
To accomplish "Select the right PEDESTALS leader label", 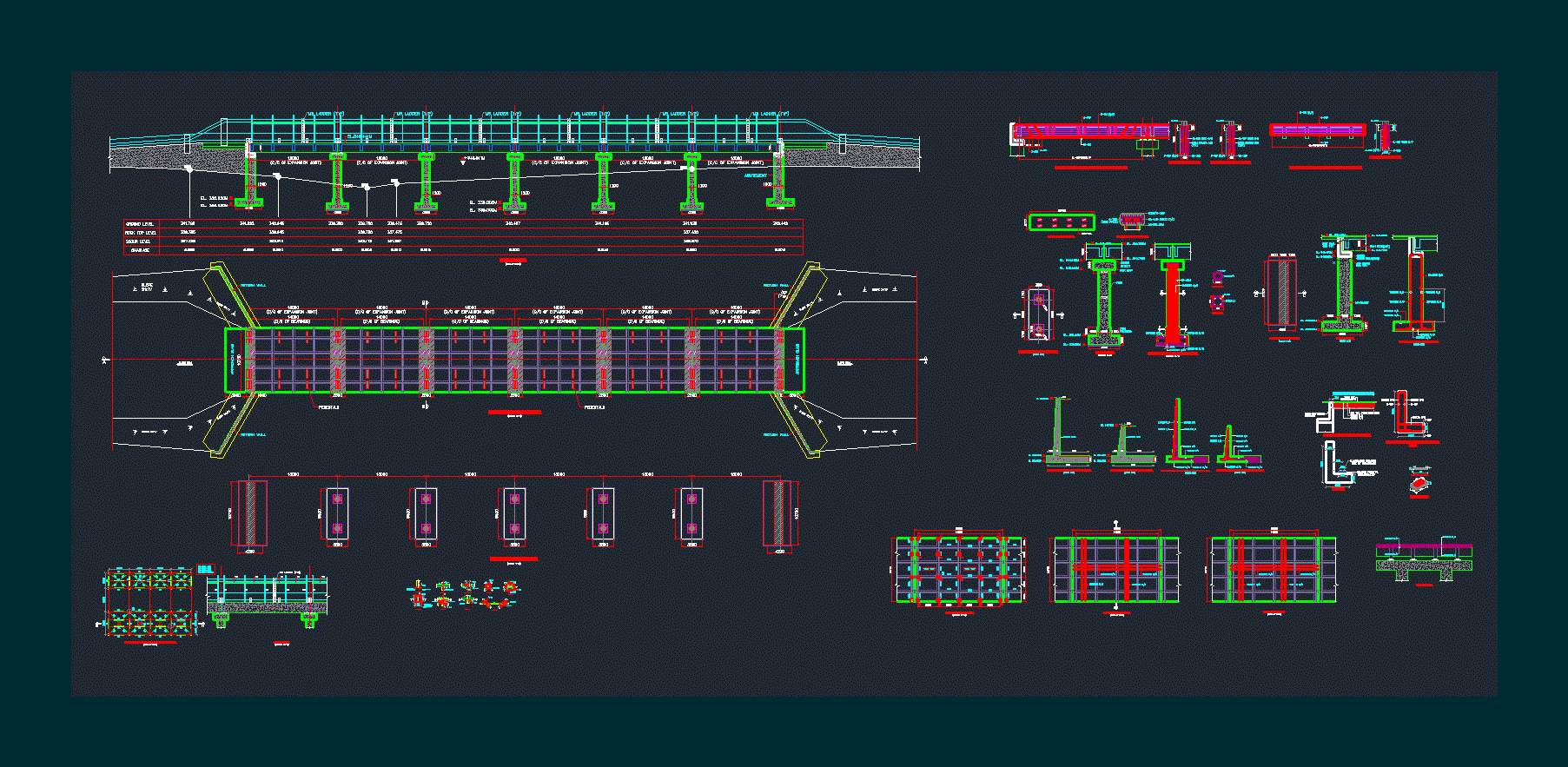I will 594,407.
